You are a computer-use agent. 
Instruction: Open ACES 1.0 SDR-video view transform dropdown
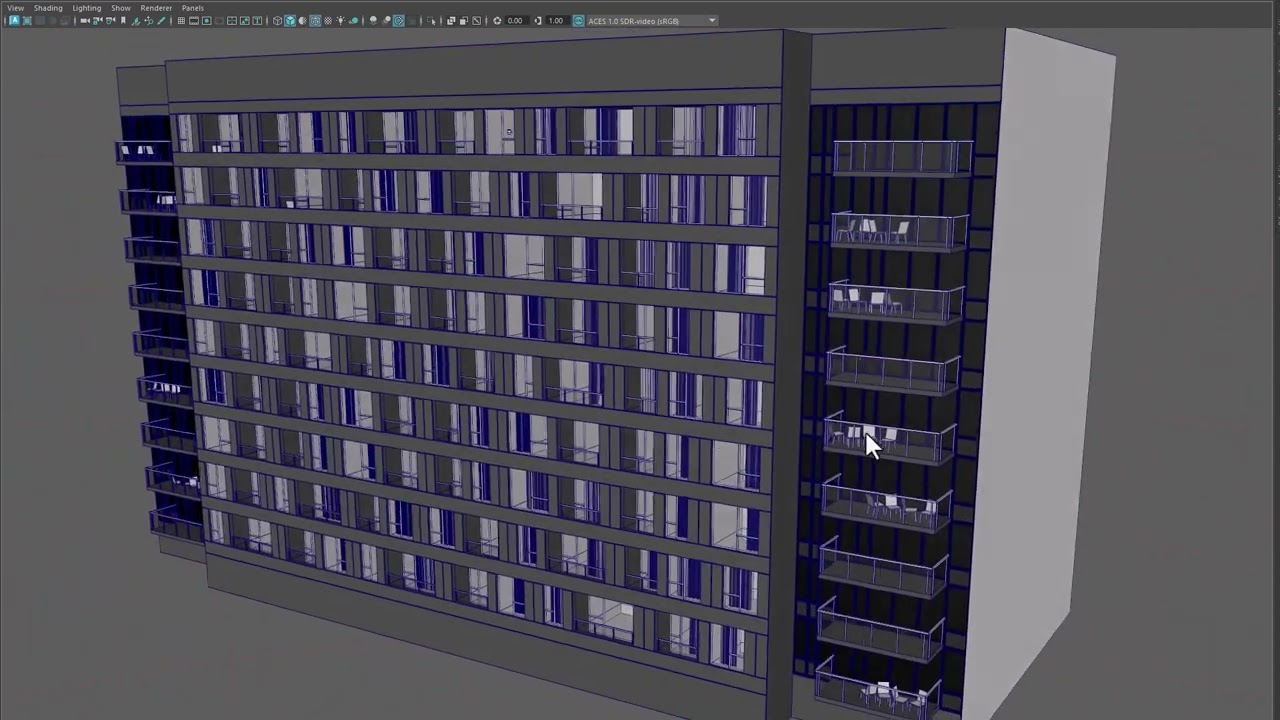pyautogui.click(x=651, y=20)
